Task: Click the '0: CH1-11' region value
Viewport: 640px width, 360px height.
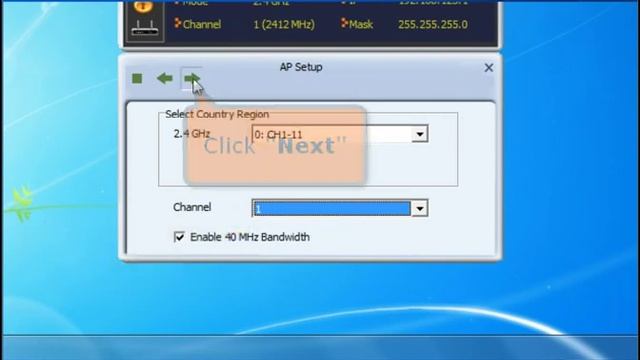Action: click(x=278, y=134)
